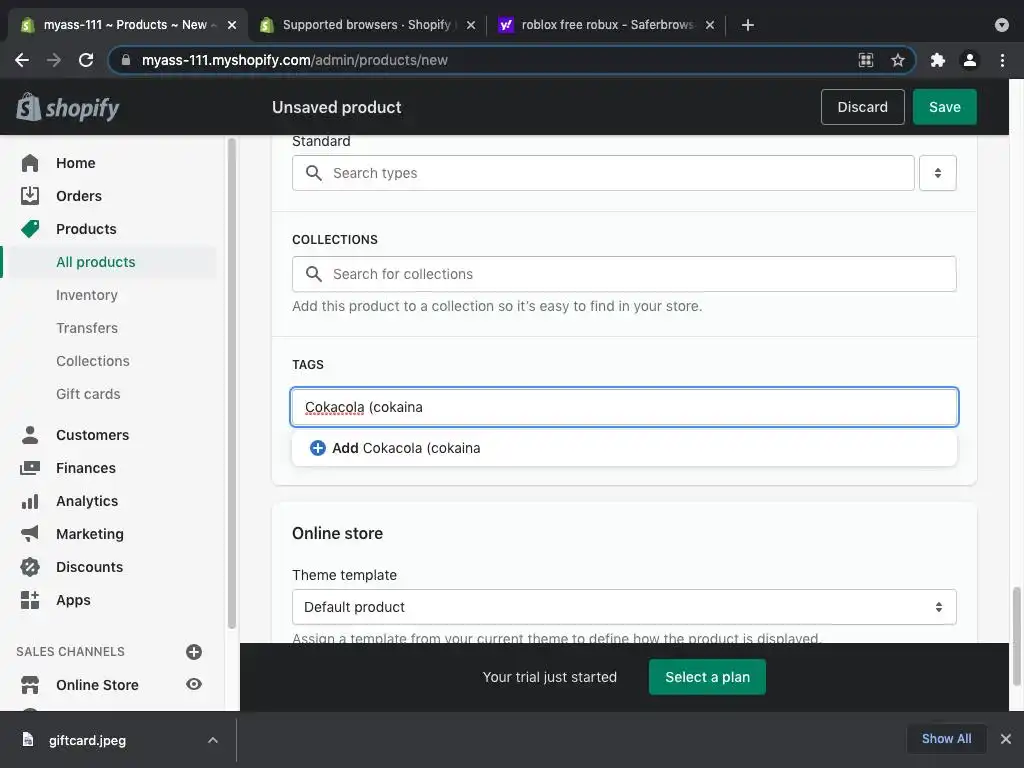Open a new browser tab
Viewport: 1024px width, 768px height.
coord(748,25)
